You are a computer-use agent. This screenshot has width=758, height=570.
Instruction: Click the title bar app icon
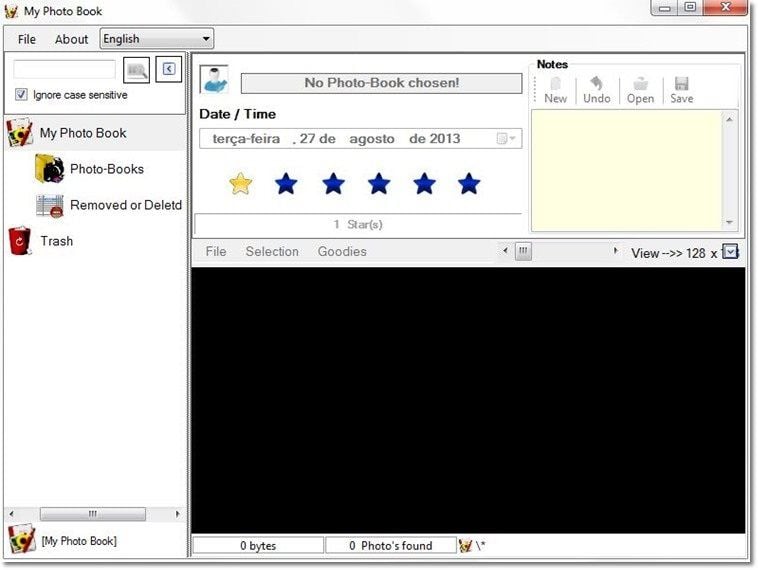click(x=12, y=11)
